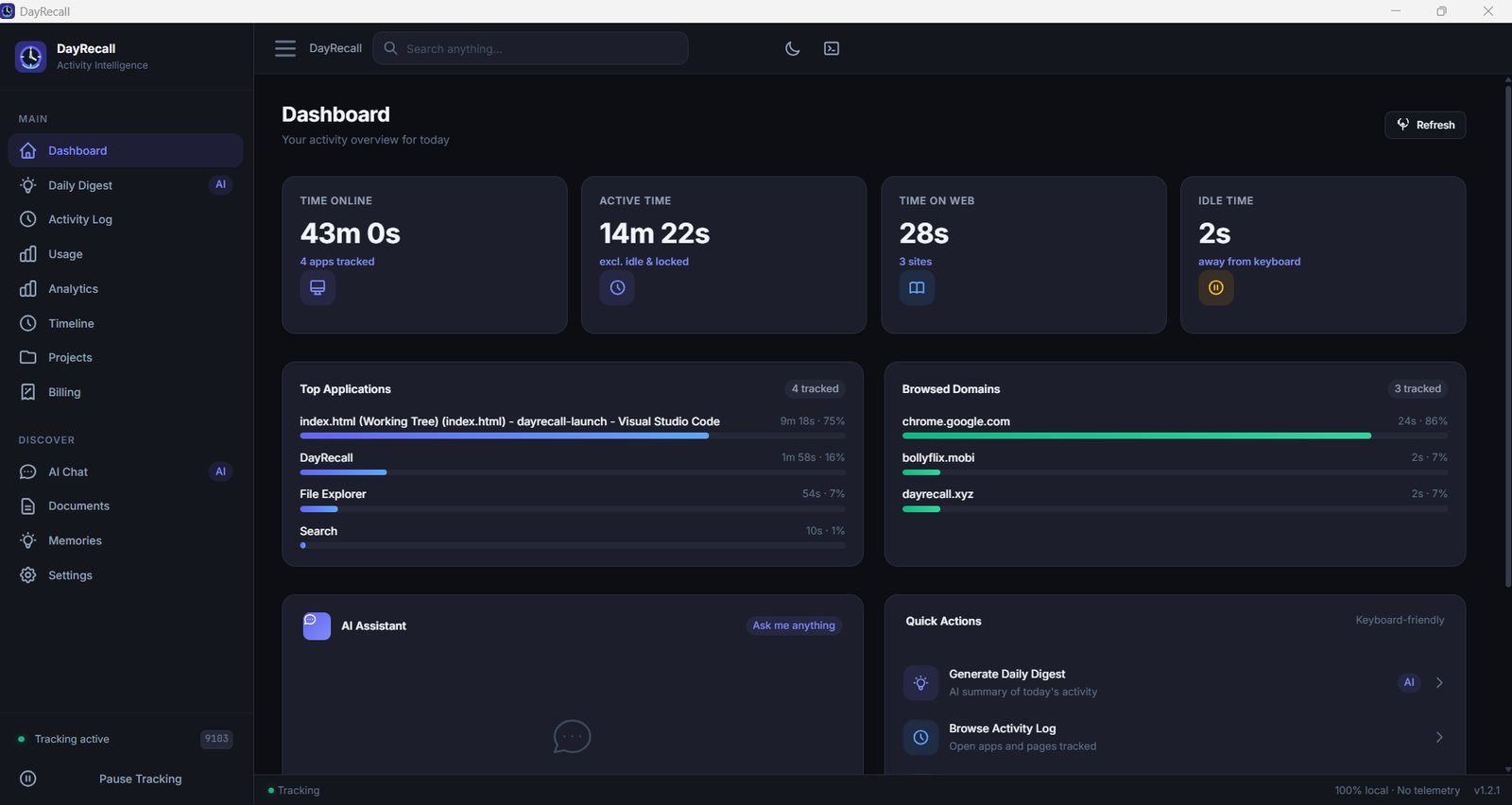Select Usage in the sidebar

(x=126, y=254)
